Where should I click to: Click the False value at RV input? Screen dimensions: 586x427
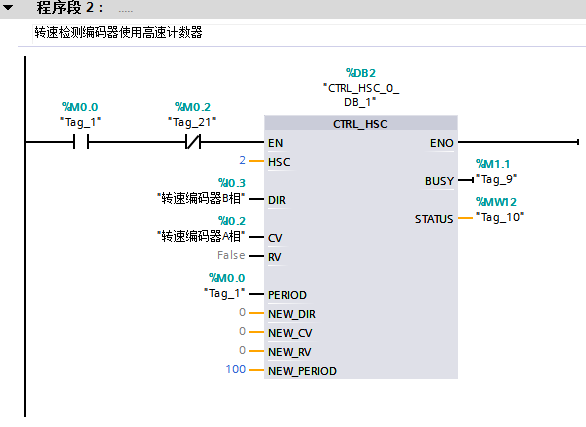pos(231,255)
